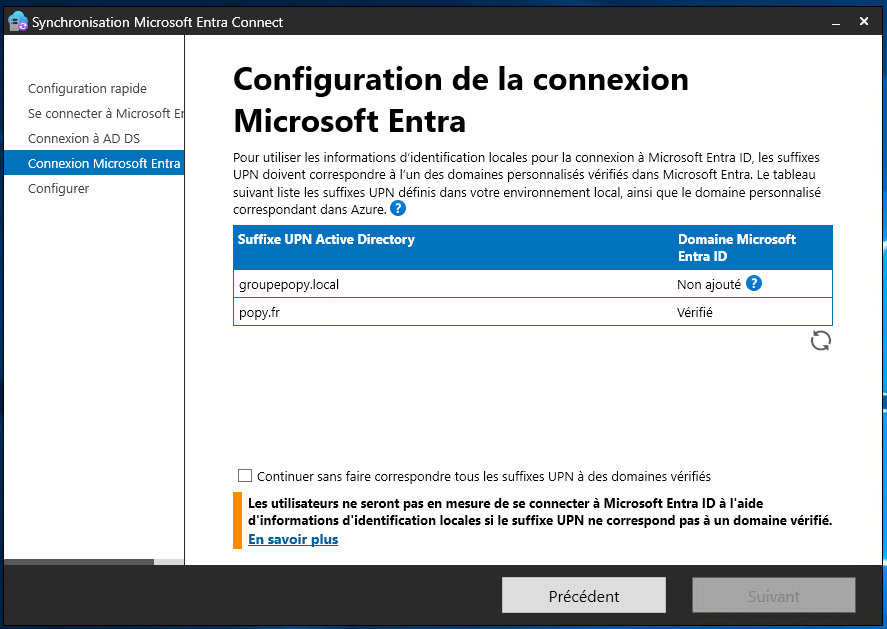The width and height of the screenshot is (887, 629).
Task: Click the 'Domaine Microsoft Entra ID' column header
Action: (x=737, y=248)
